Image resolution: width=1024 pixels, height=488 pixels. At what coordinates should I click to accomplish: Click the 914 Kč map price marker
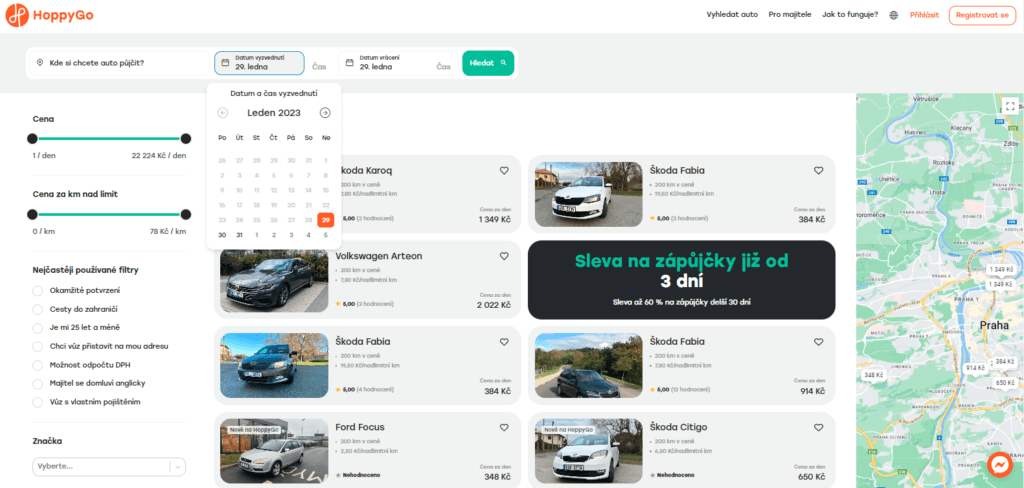pyautogui.click(x=975, y=368)
